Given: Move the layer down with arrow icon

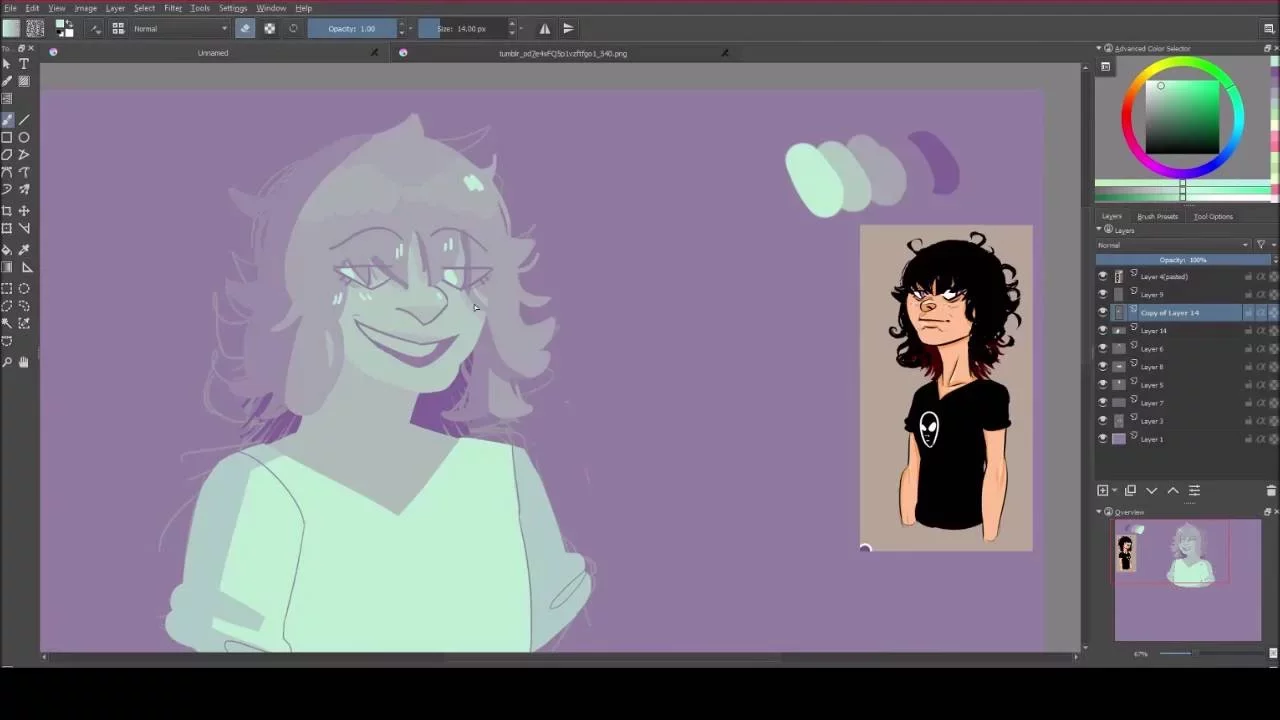Looking at the screenshot, I should 1152,490.
